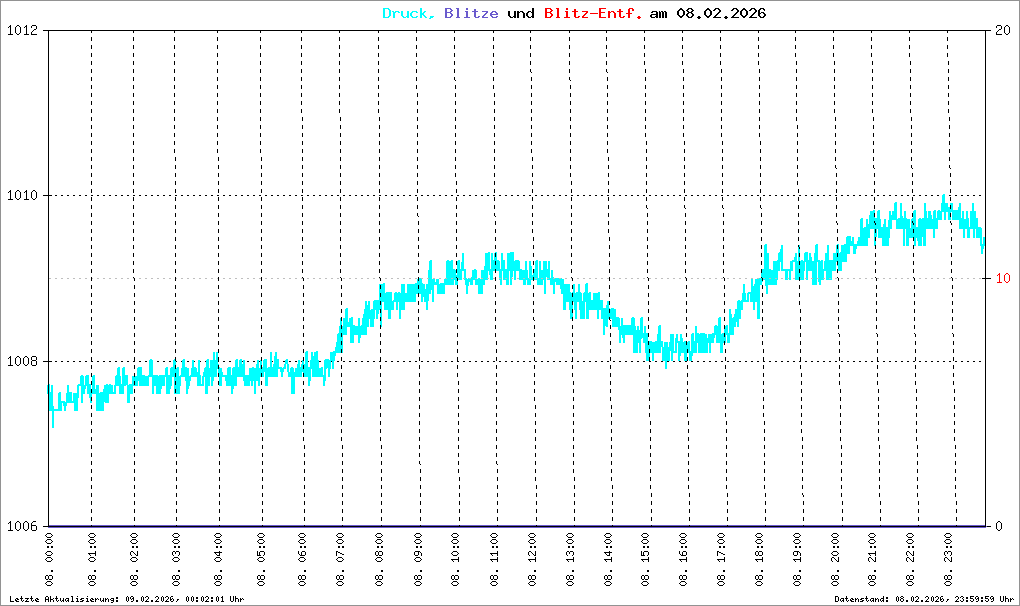
Task: Click the "Datenstand" timestamp text
Action: 924,598
